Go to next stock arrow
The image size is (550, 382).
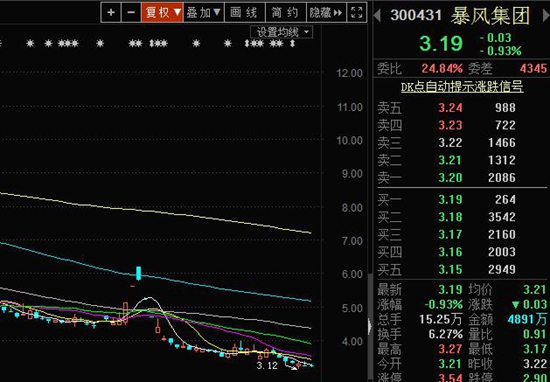546,15
